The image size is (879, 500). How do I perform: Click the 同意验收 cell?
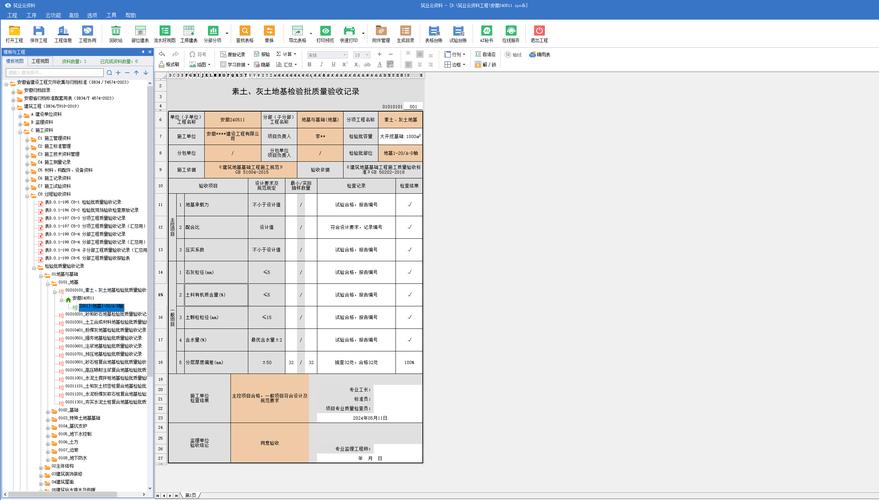[x=269, y=443]
